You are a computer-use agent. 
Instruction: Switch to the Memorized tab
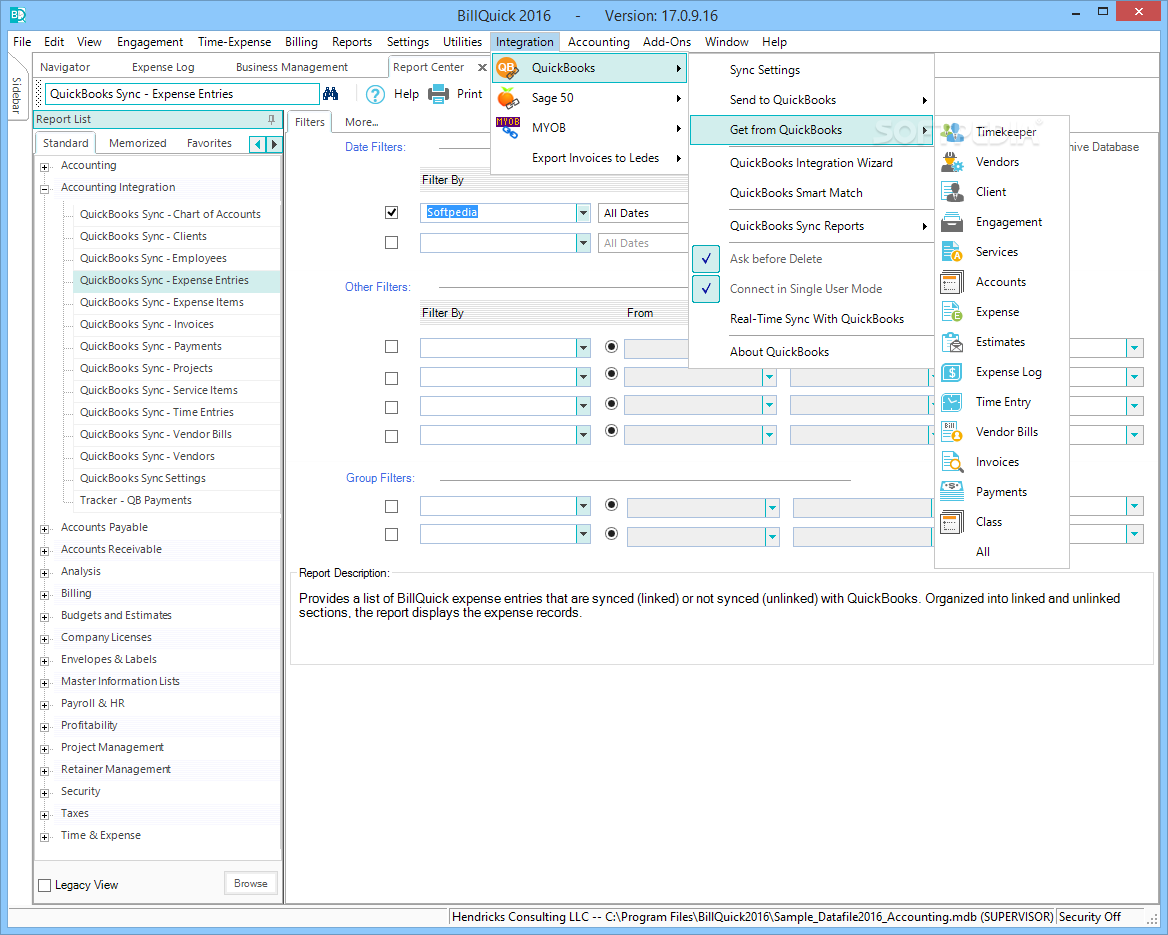138,143
